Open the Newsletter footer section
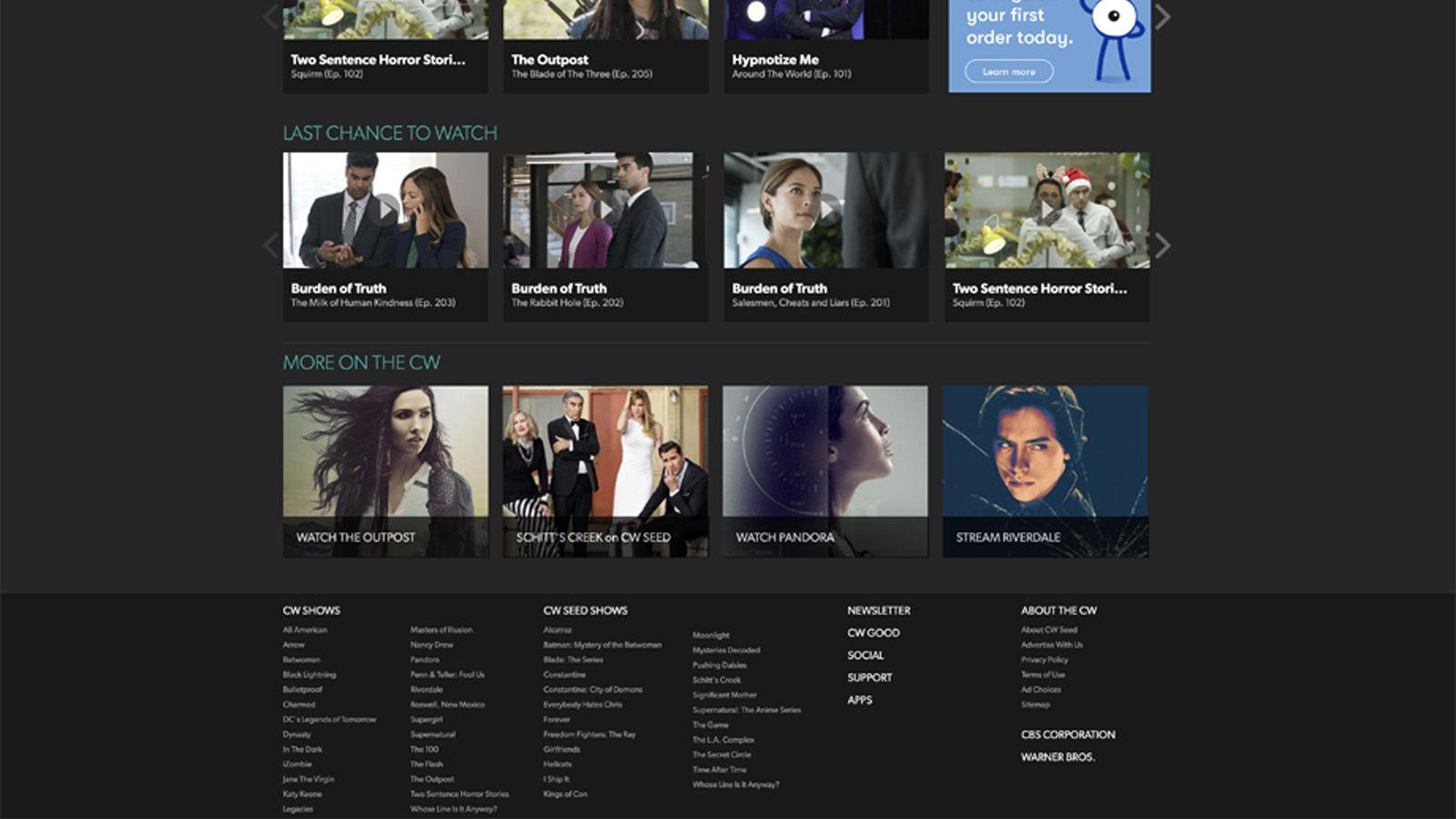 pos(879,611)
